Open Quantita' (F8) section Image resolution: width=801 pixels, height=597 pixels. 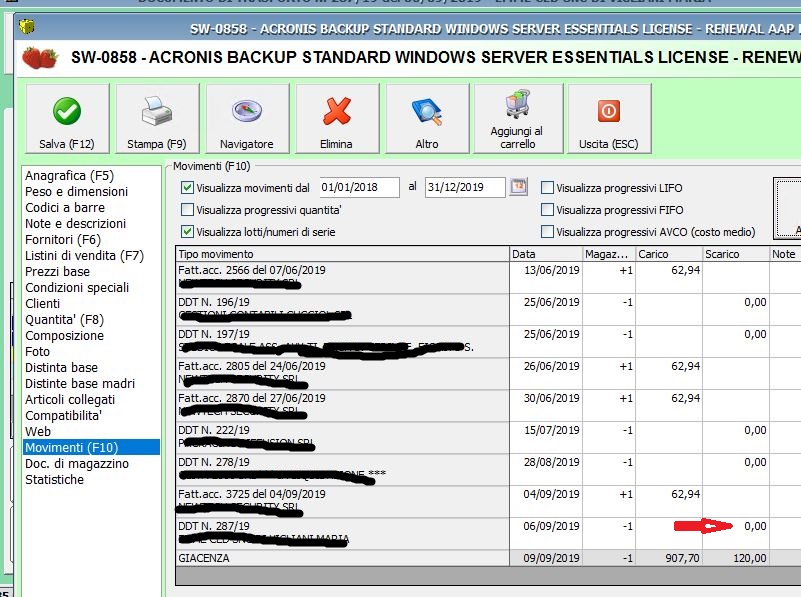(x=64, y=319)
